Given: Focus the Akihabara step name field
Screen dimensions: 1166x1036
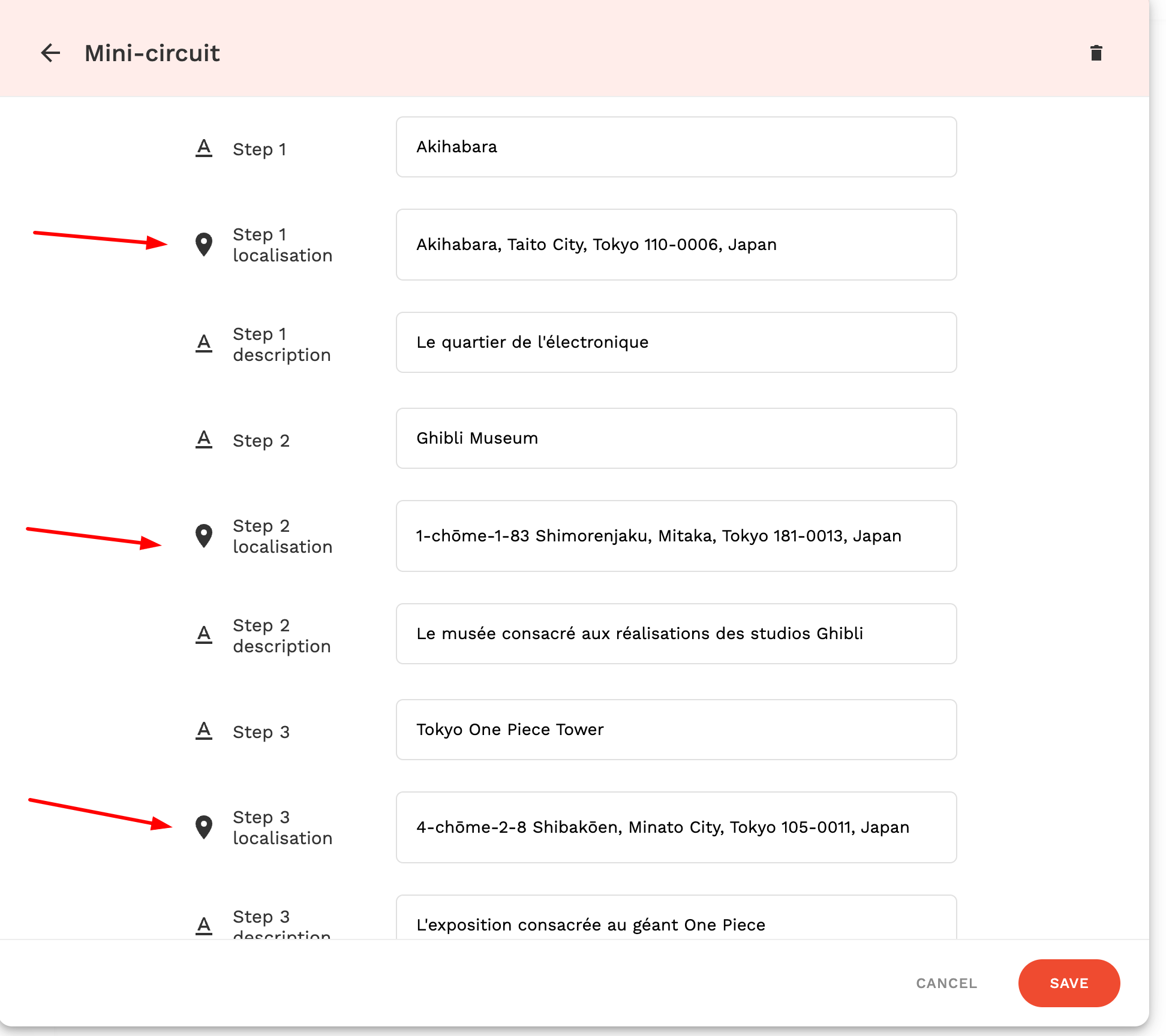Looking at the screenshot, I should [x=676, y=147].
